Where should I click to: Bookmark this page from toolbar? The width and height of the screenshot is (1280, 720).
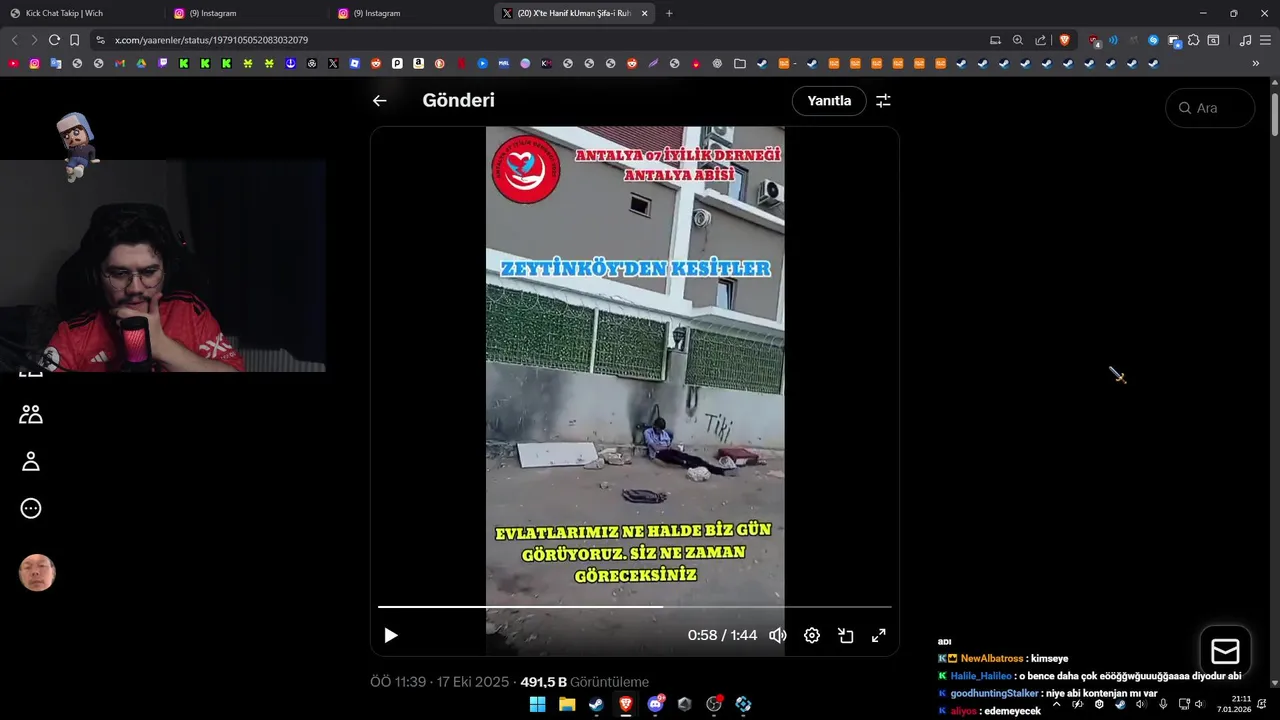(x=74, y=40)
